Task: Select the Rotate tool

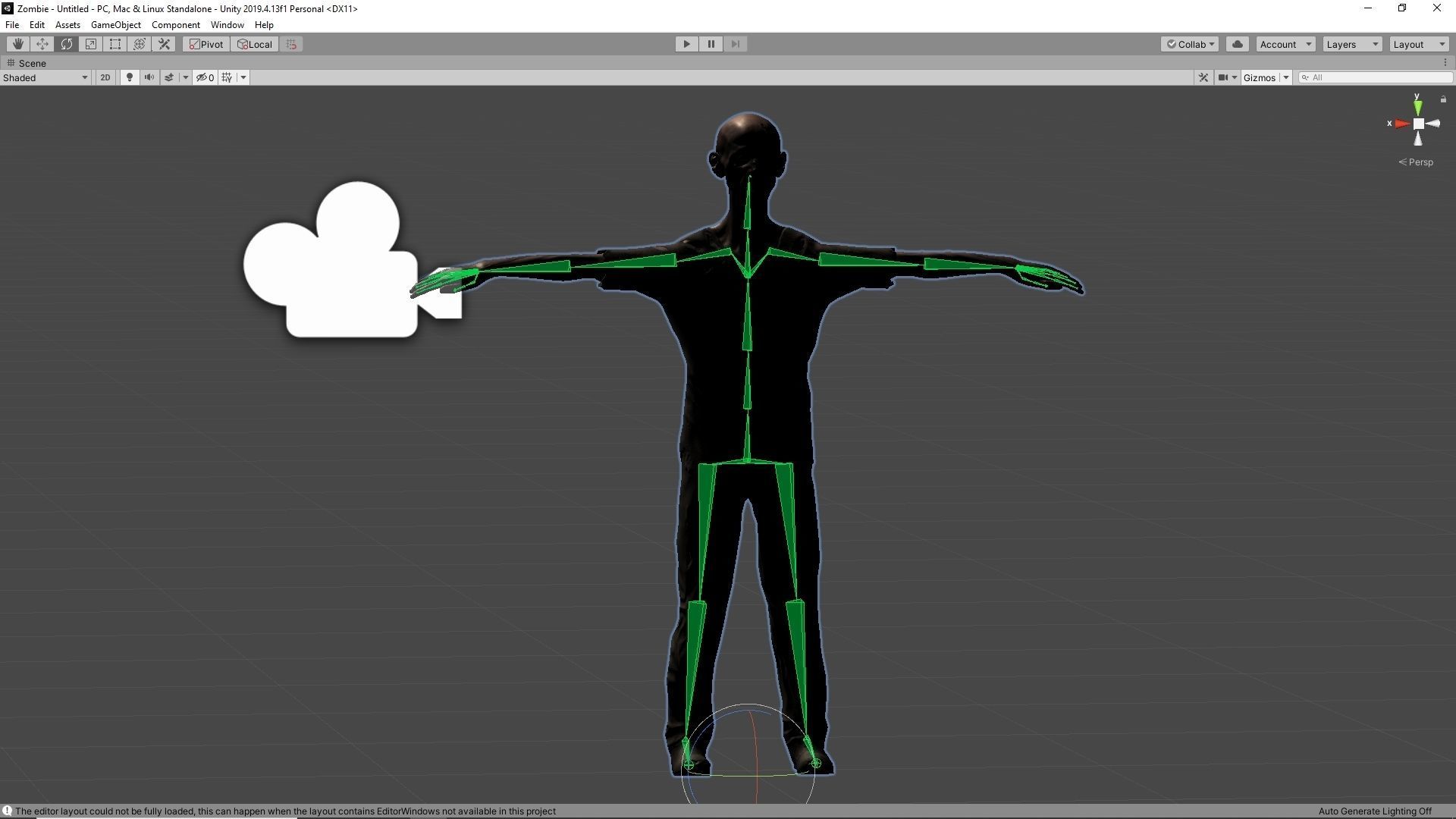Action: [67, 44]
